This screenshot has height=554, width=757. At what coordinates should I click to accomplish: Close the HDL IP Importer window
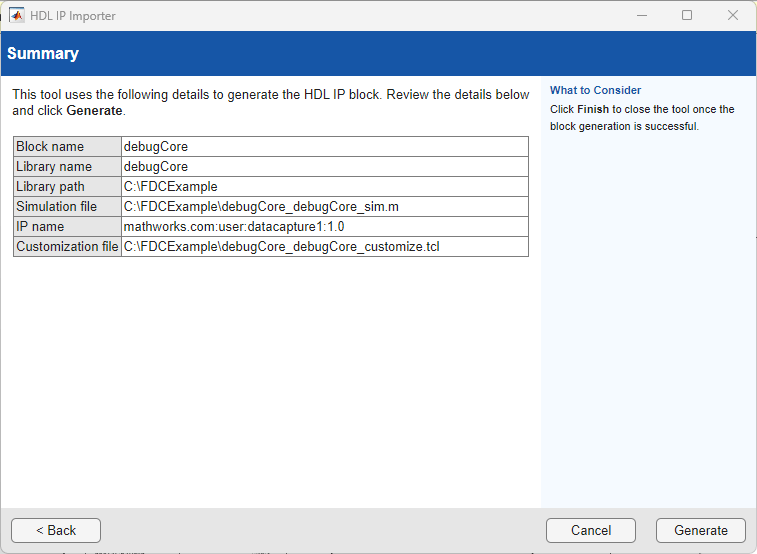coord(733,15)
